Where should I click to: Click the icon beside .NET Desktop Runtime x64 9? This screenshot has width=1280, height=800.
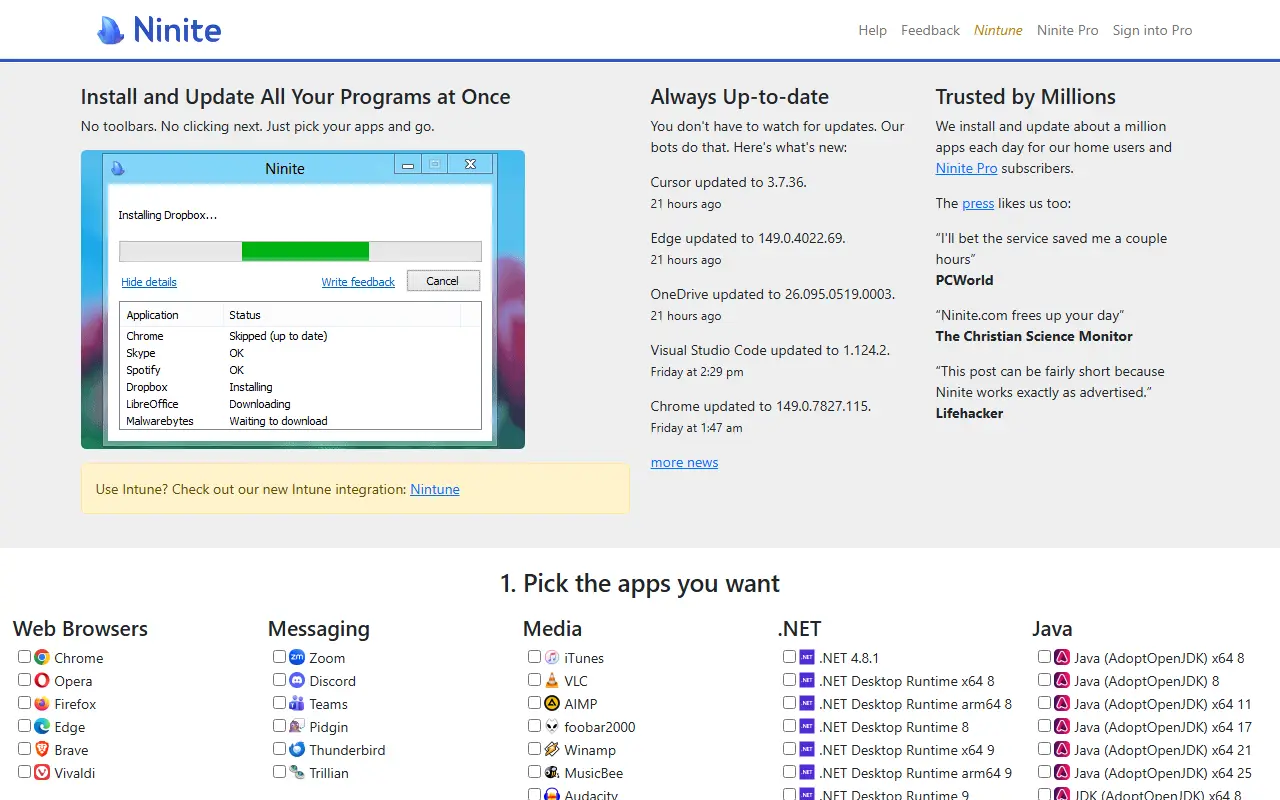tap(807, 749)
